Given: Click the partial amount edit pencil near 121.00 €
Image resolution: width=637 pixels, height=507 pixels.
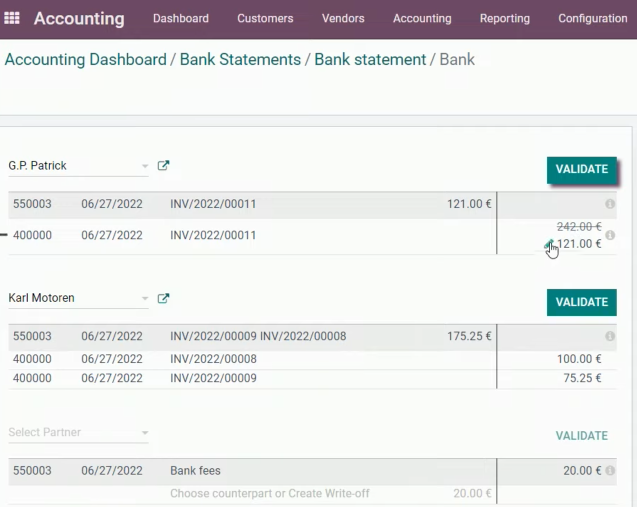Looking at the screenshot, I should click(x=549, y=244).
